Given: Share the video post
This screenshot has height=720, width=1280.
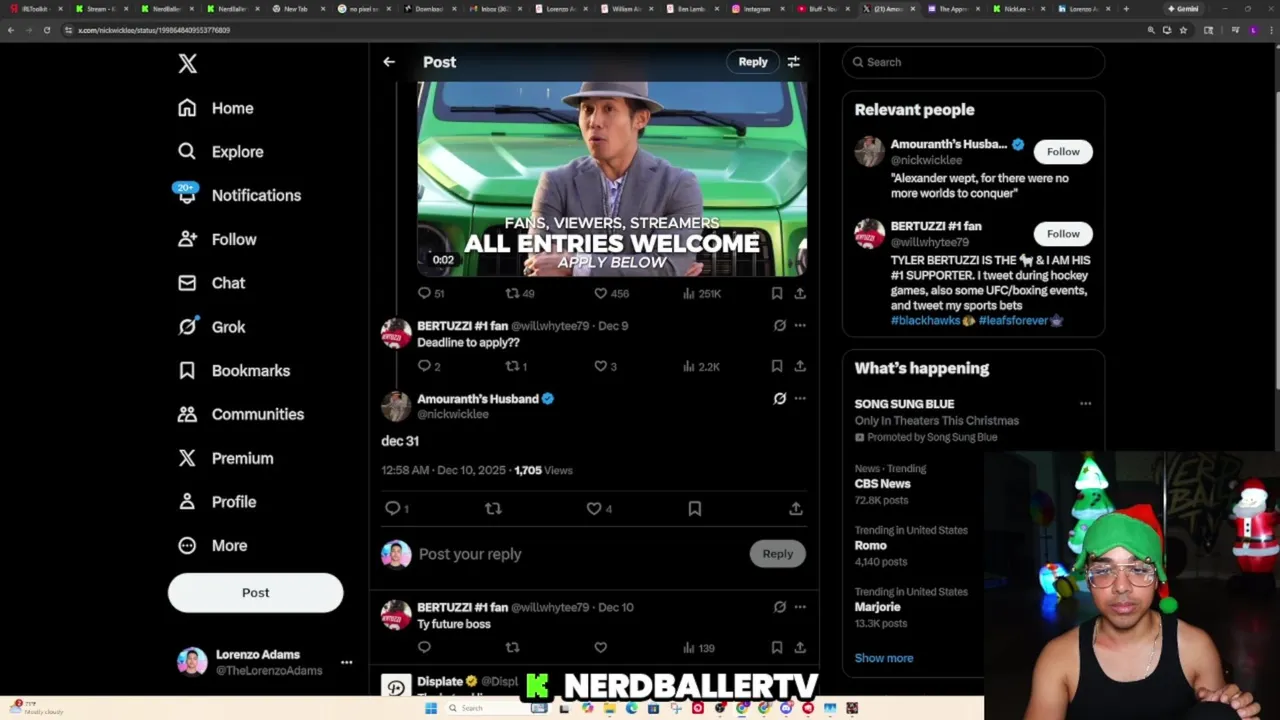Looking at the screenshot, I should click(800, 293).
